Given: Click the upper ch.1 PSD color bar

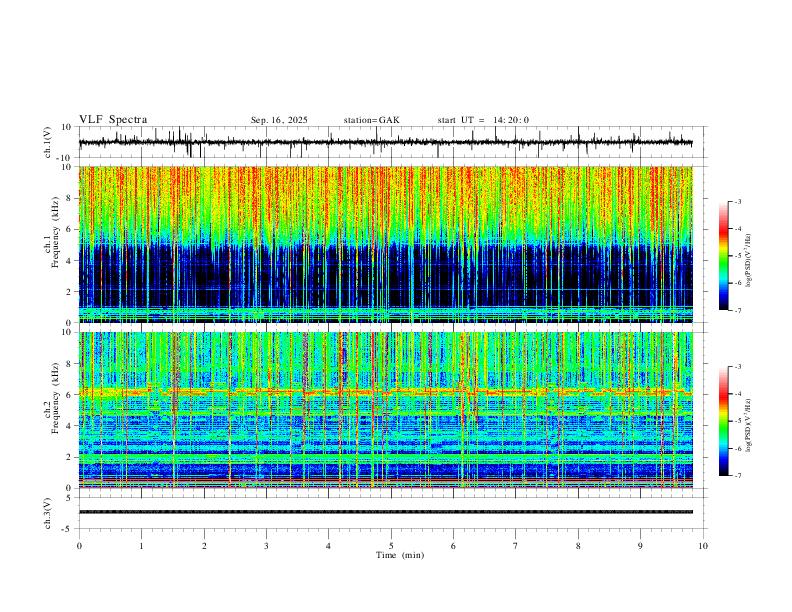Looking at the screenshot, I should click(723, 255).
